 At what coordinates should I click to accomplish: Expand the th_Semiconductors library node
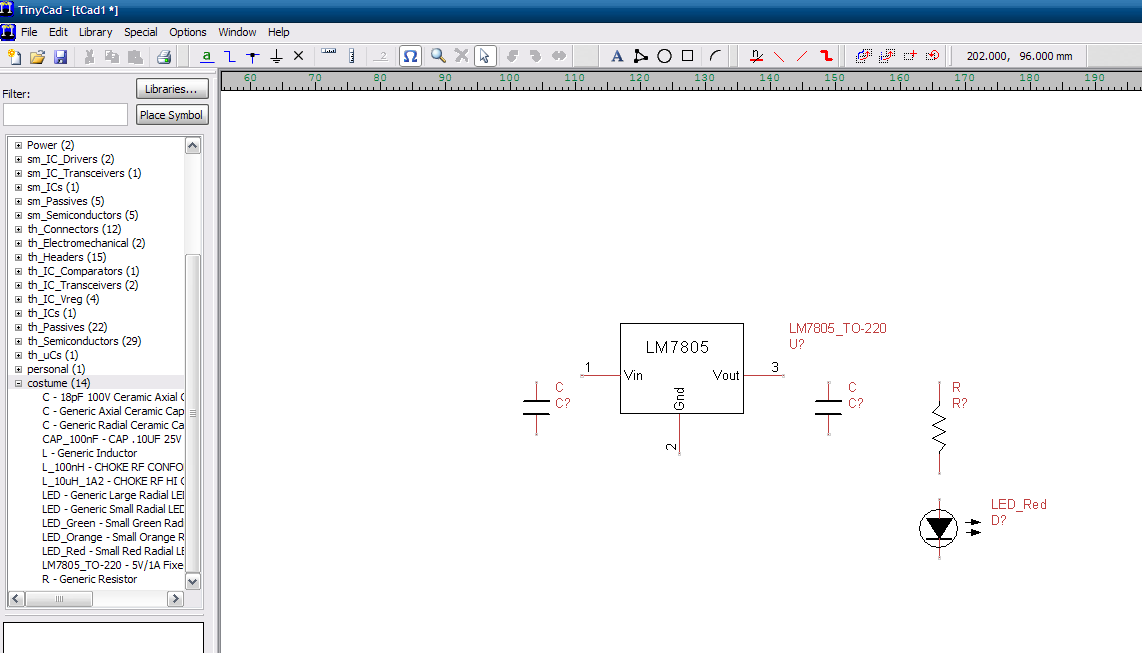point(18,341)
